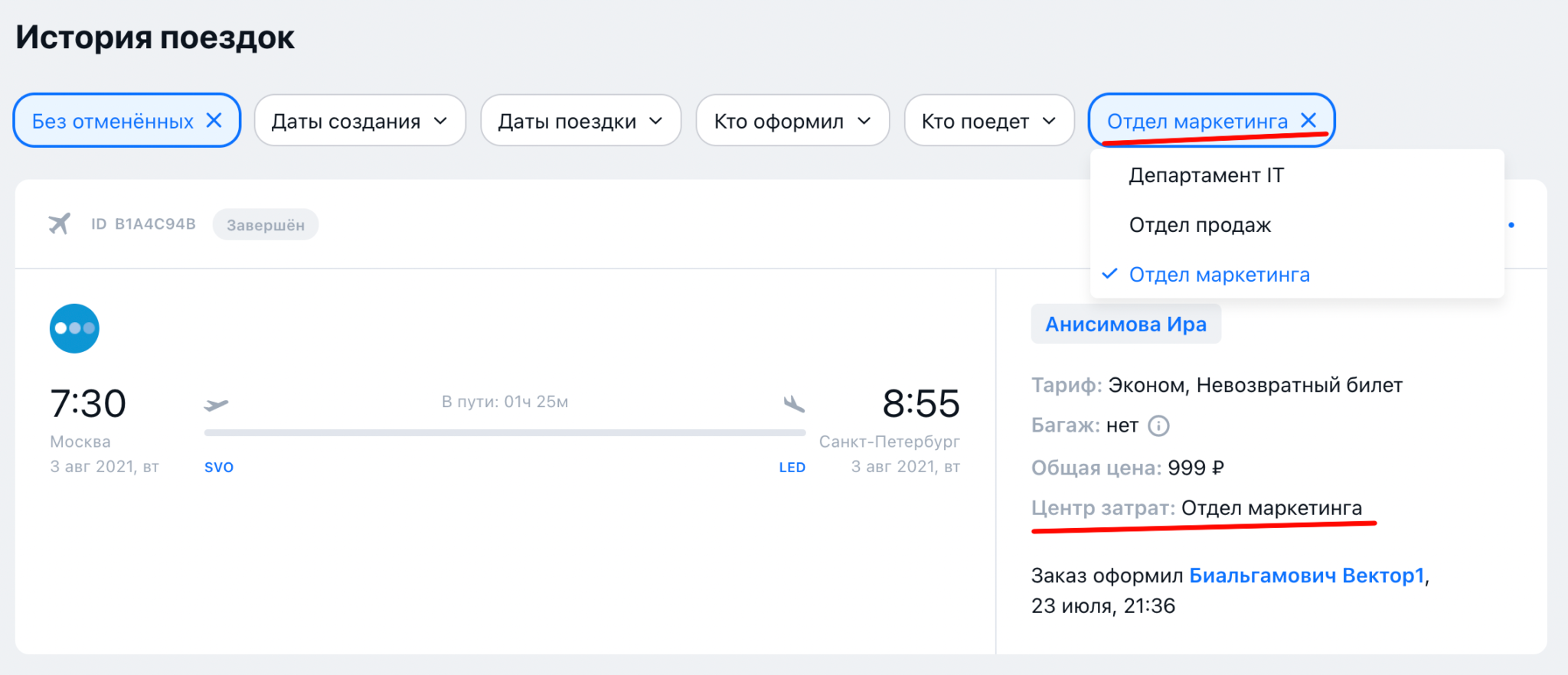Click the chevron in 'Даты создания' chip

coord(440,121)
